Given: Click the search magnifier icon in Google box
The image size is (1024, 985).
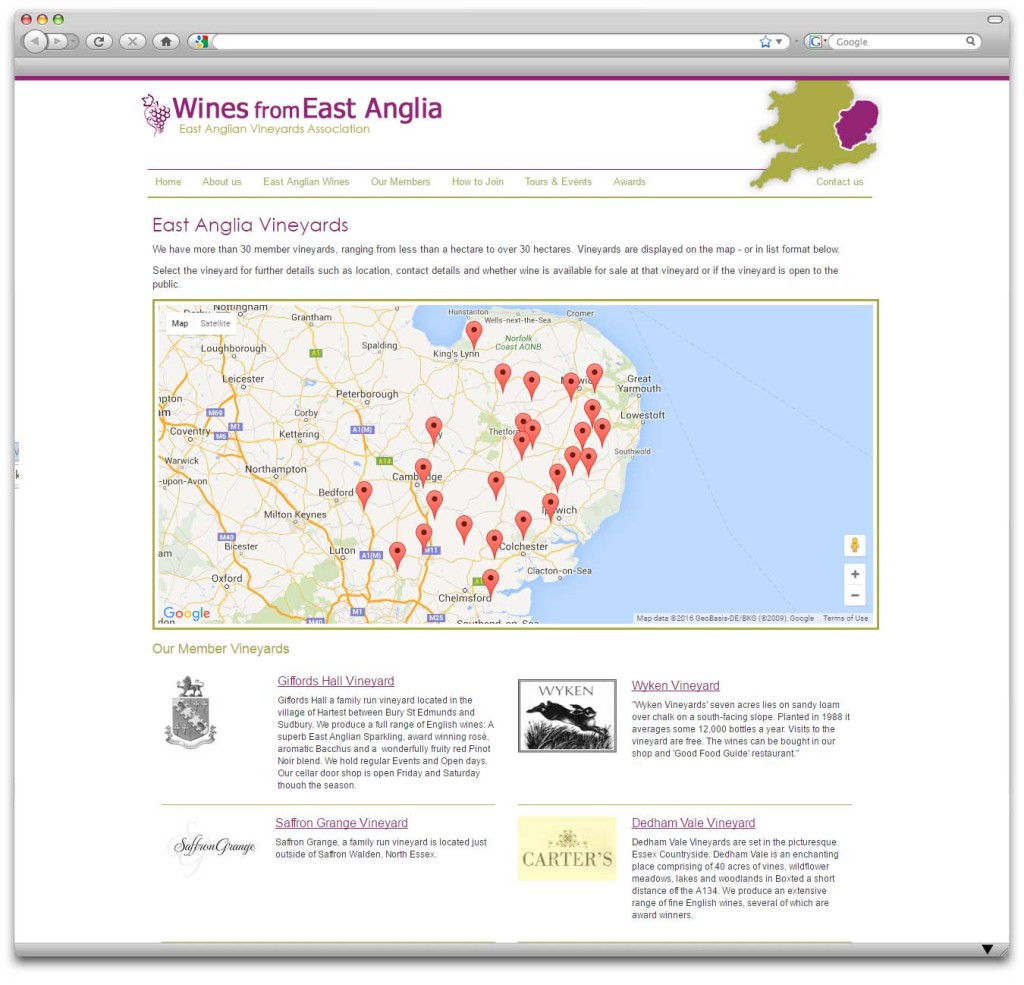Looking at the screenshot, I should (970, 41).
